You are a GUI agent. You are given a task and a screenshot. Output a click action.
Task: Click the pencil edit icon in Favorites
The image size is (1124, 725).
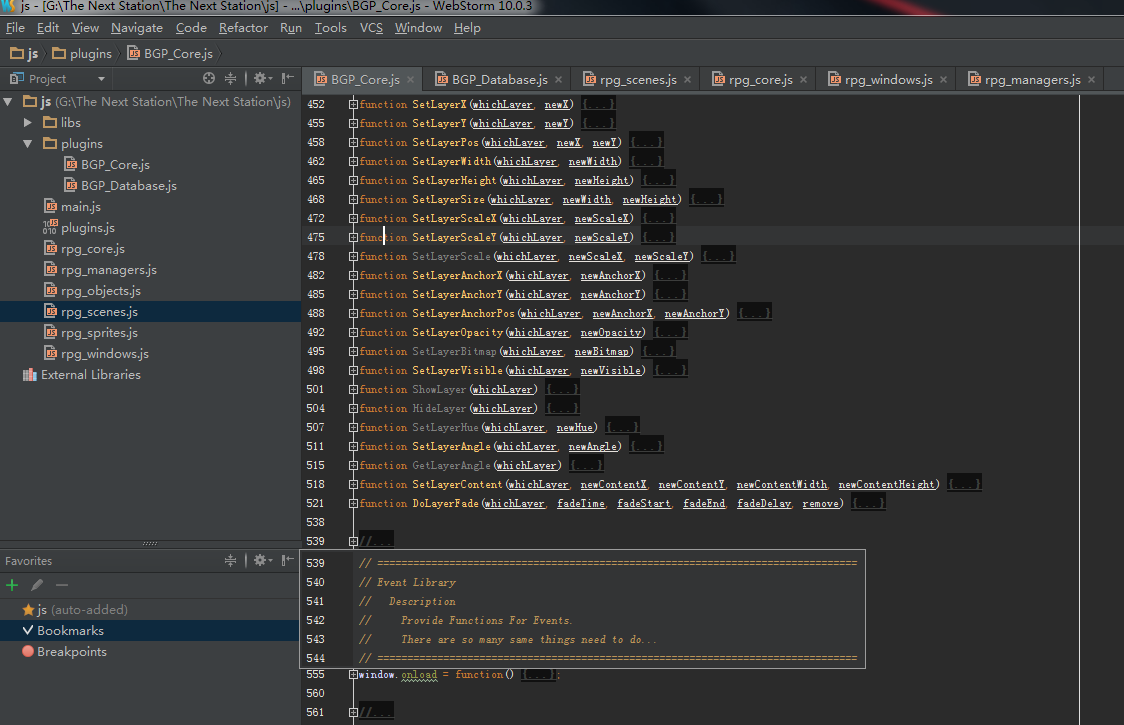37,585
